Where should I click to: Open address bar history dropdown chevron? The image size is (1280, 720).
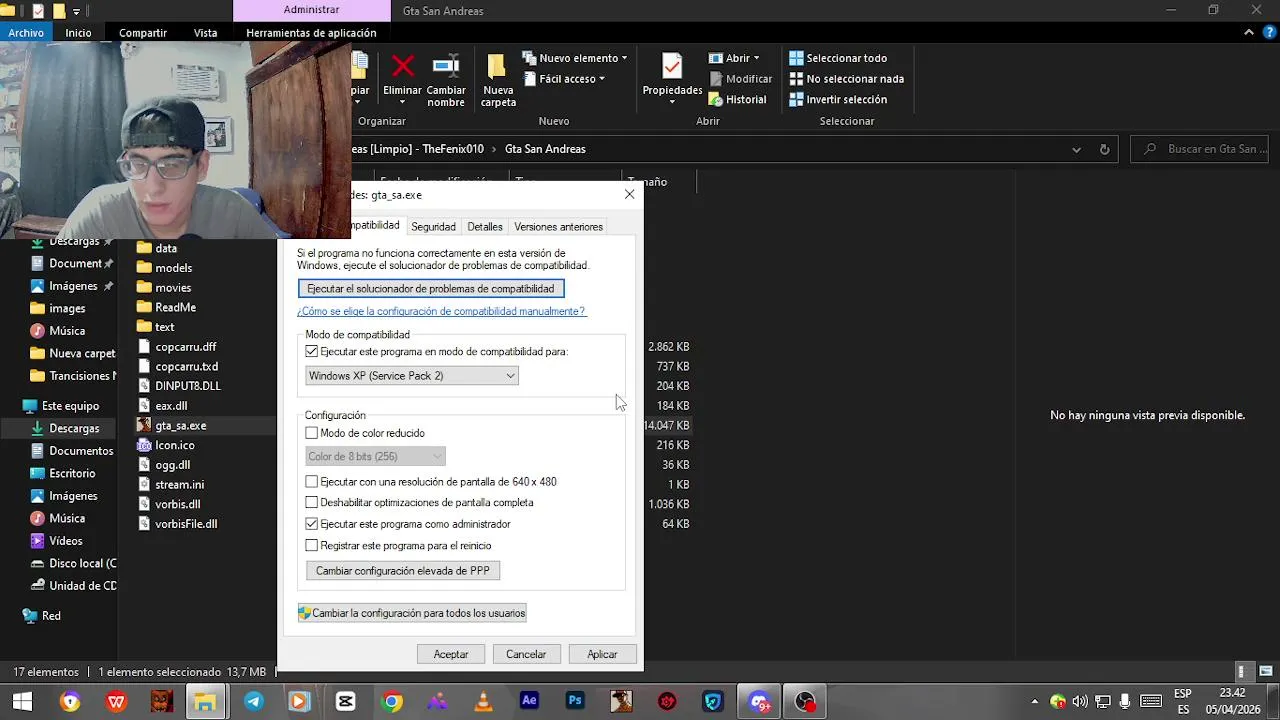click(x=1076, y=149)
